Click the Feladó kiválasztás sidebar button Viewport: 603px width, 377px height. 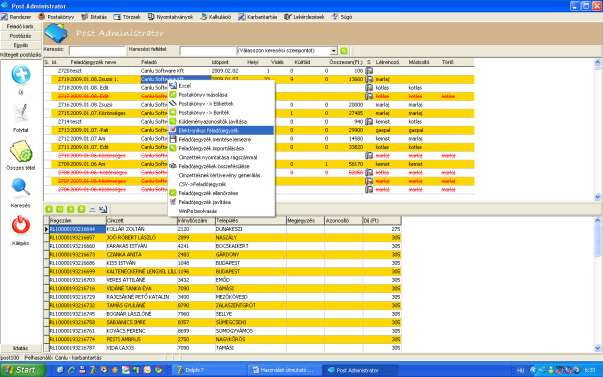pyautogui.click(x=20, y=27)
